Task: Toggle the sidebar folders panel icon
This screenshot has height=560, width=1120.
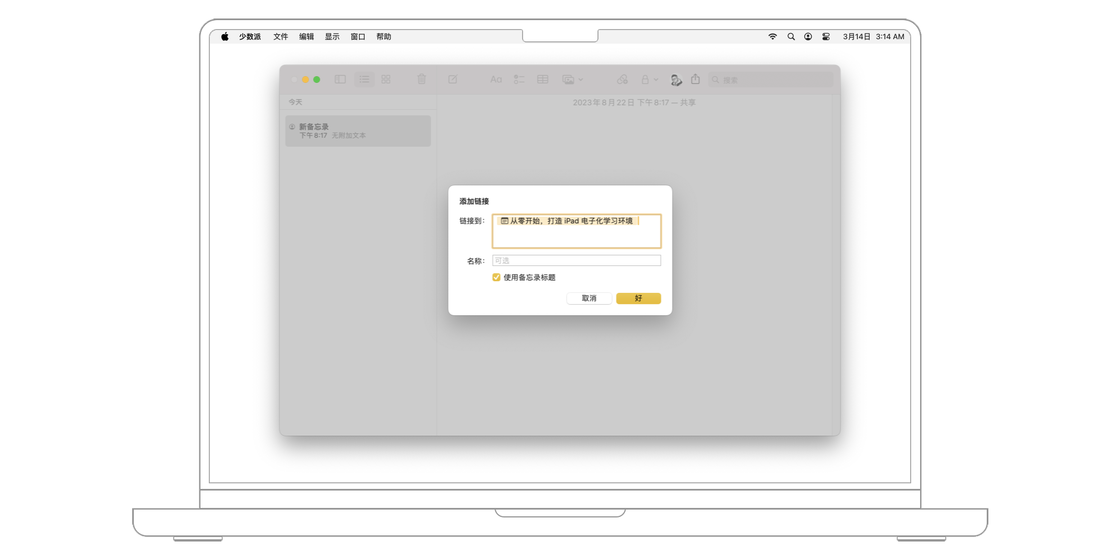Action: [x=340, y=80]
